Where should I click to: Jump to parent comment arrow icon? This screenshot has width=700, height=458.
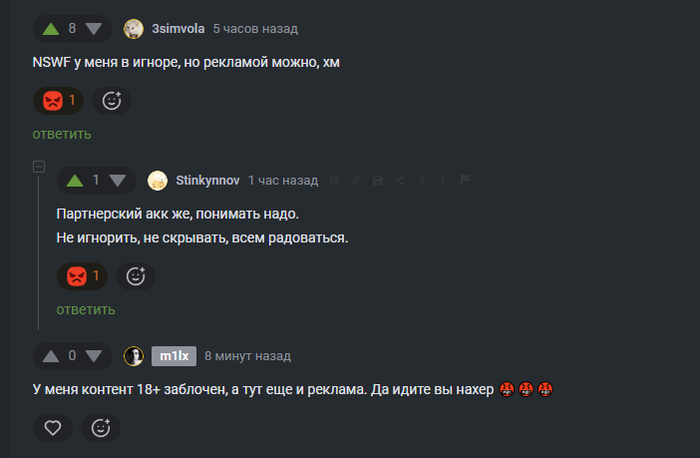click(422, 180)
